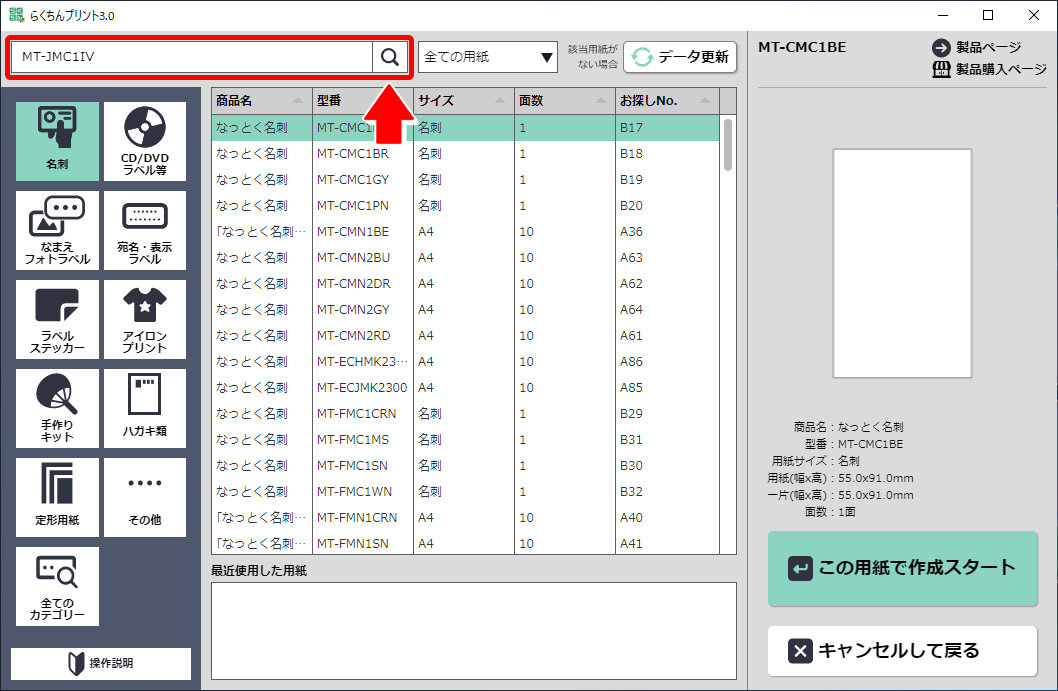Image resolution: width=1058 pixels, height=691 pixels.
Task: Start creation with この用紙で作成スタート
Action: point(902,568)
